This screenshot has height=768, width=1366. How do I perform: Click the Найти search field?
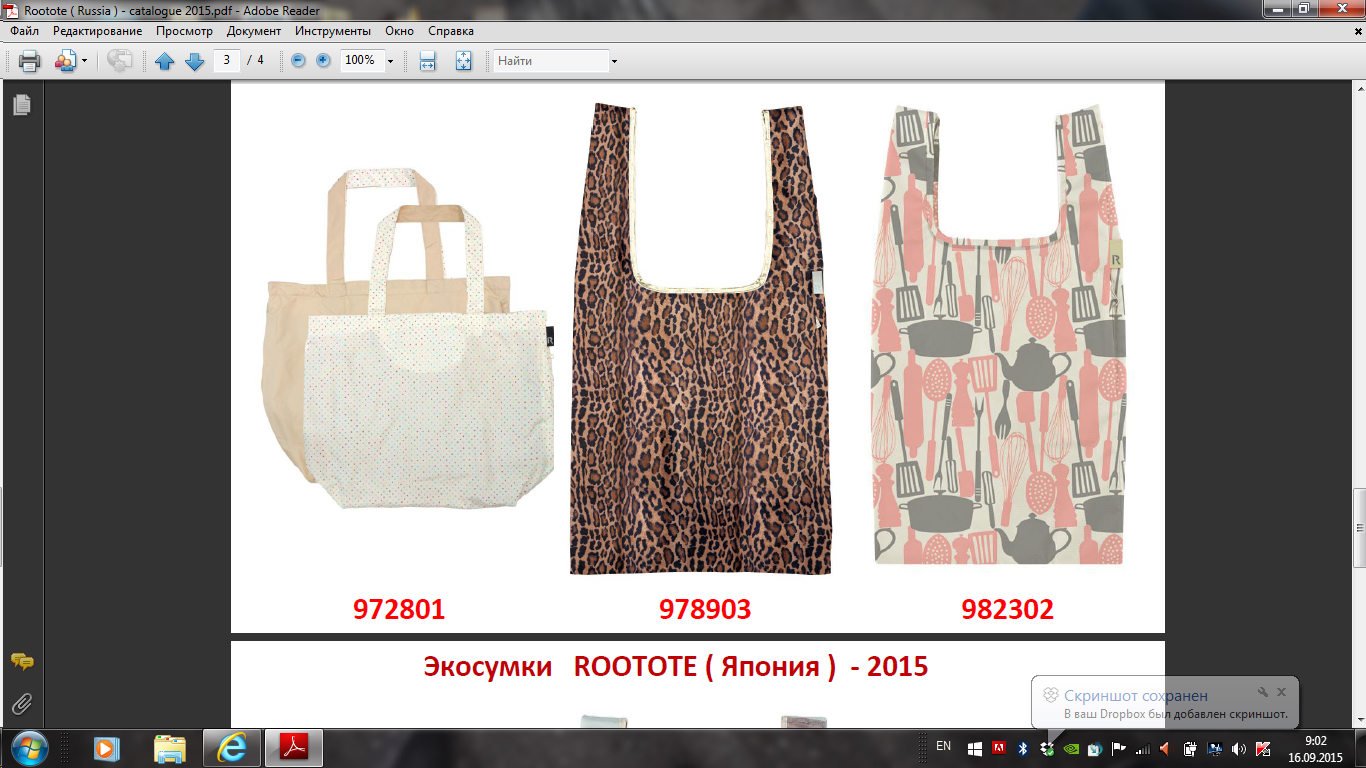tap(551, 61)
